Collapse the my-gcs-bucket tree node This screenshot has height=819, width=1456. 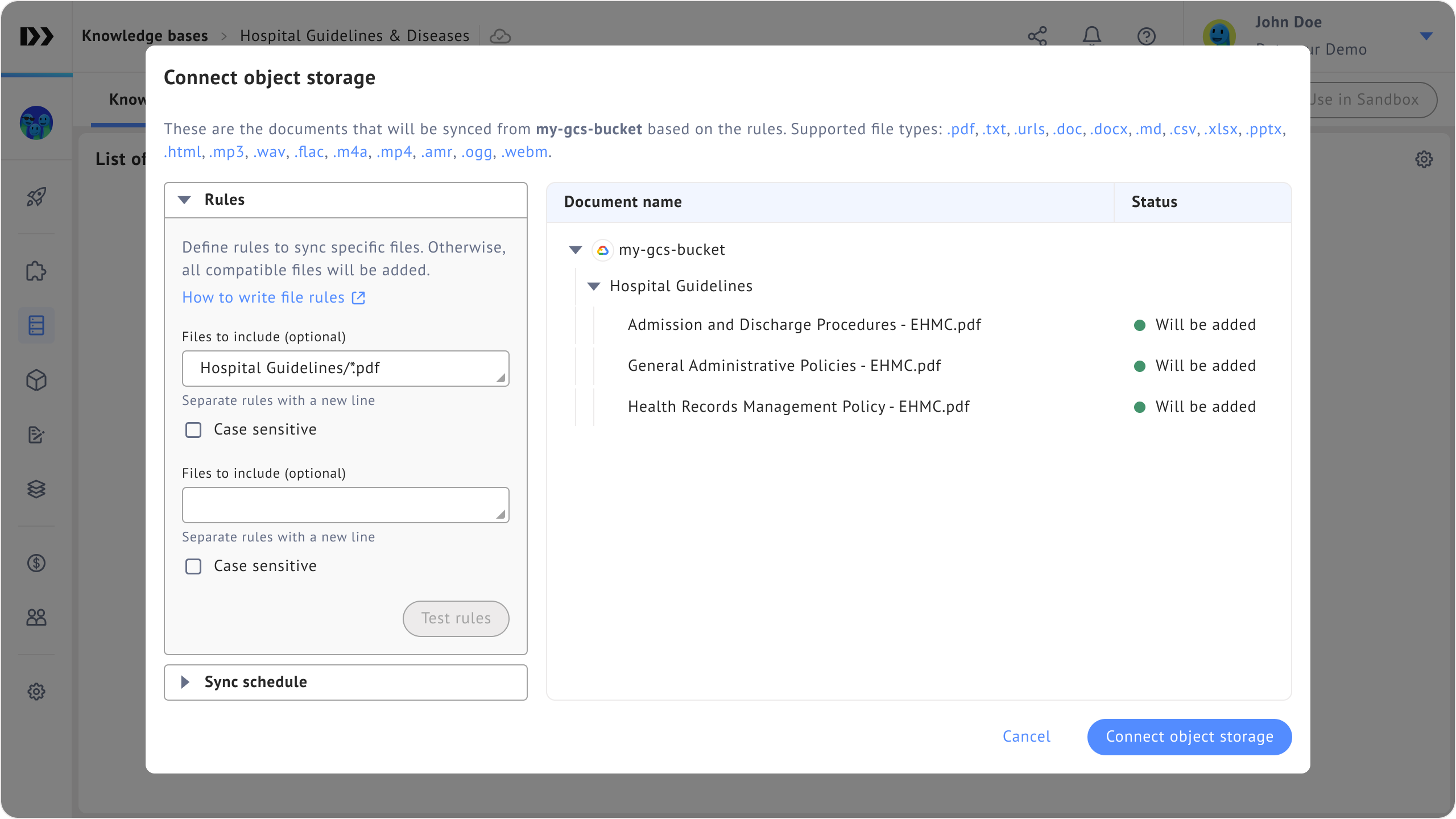pos(576,250)
